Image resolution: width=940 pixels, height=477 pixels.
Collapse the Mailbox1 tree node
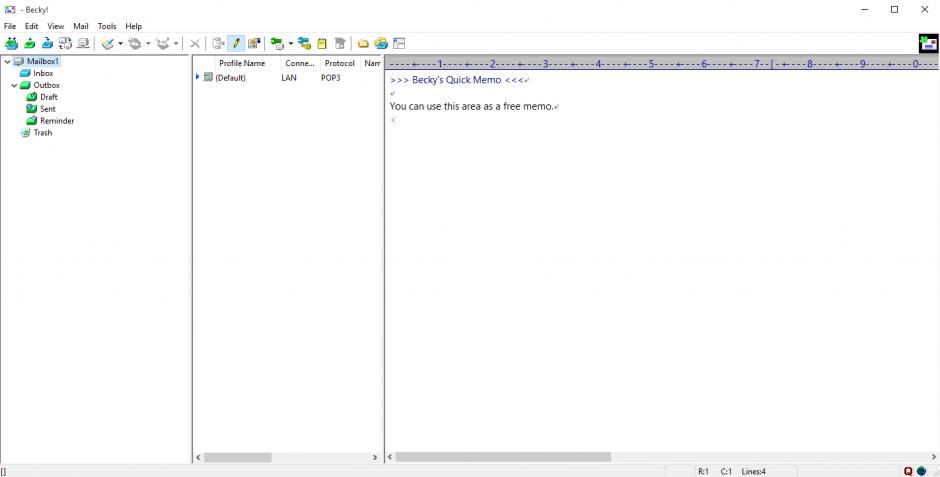[x=7, y=62]
